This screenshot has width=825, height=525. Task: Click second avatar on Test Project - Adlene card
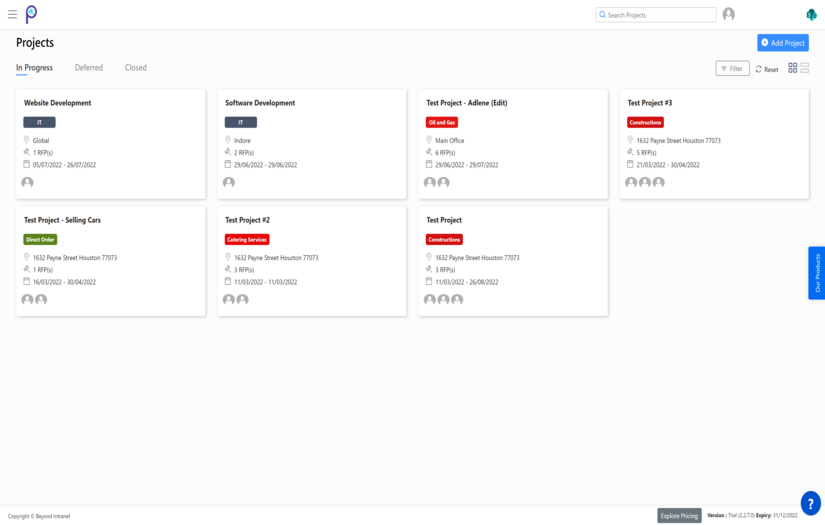click(444, 182)
